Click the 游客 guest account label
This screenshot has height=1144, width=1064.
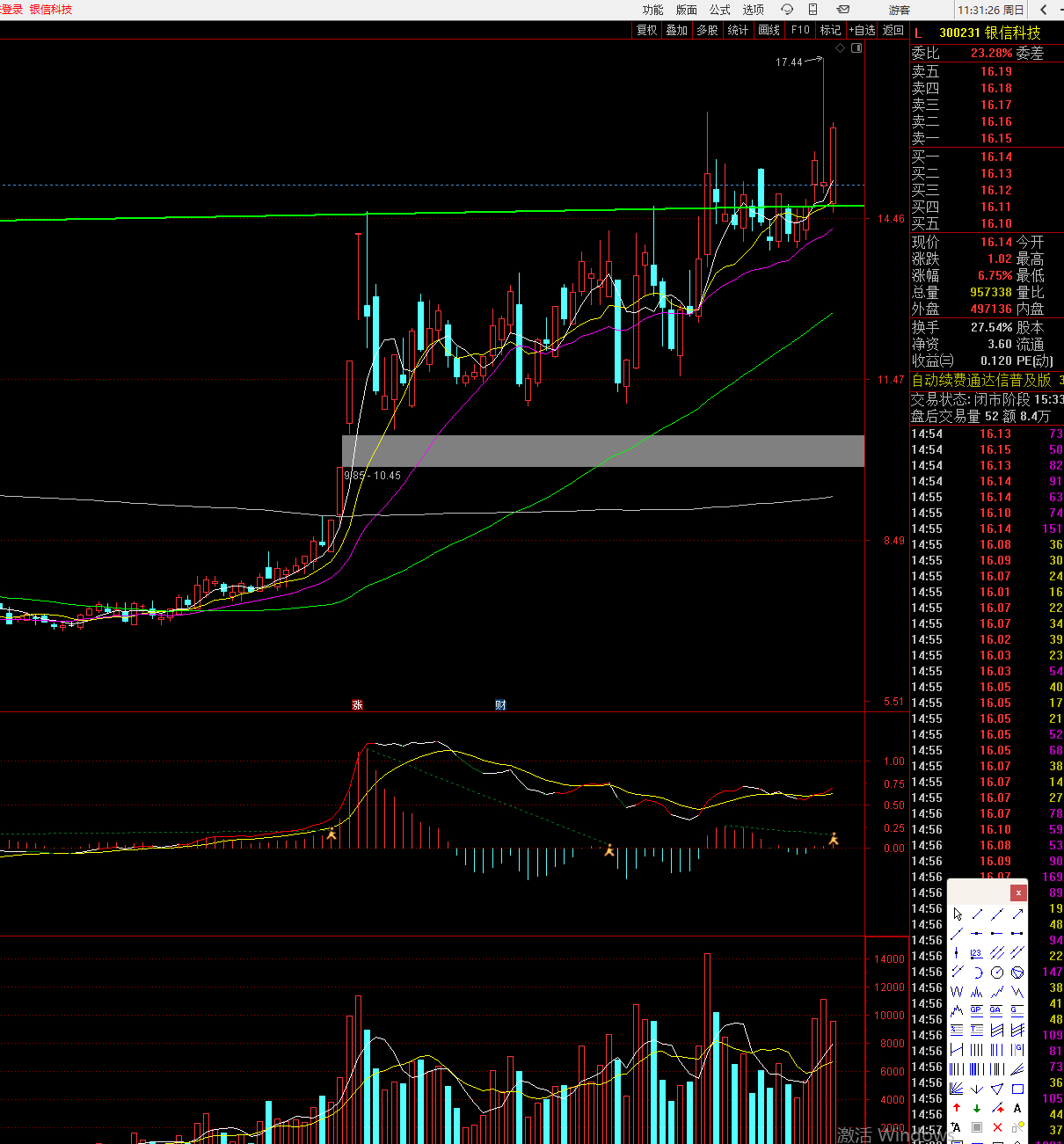coord(900,10)
